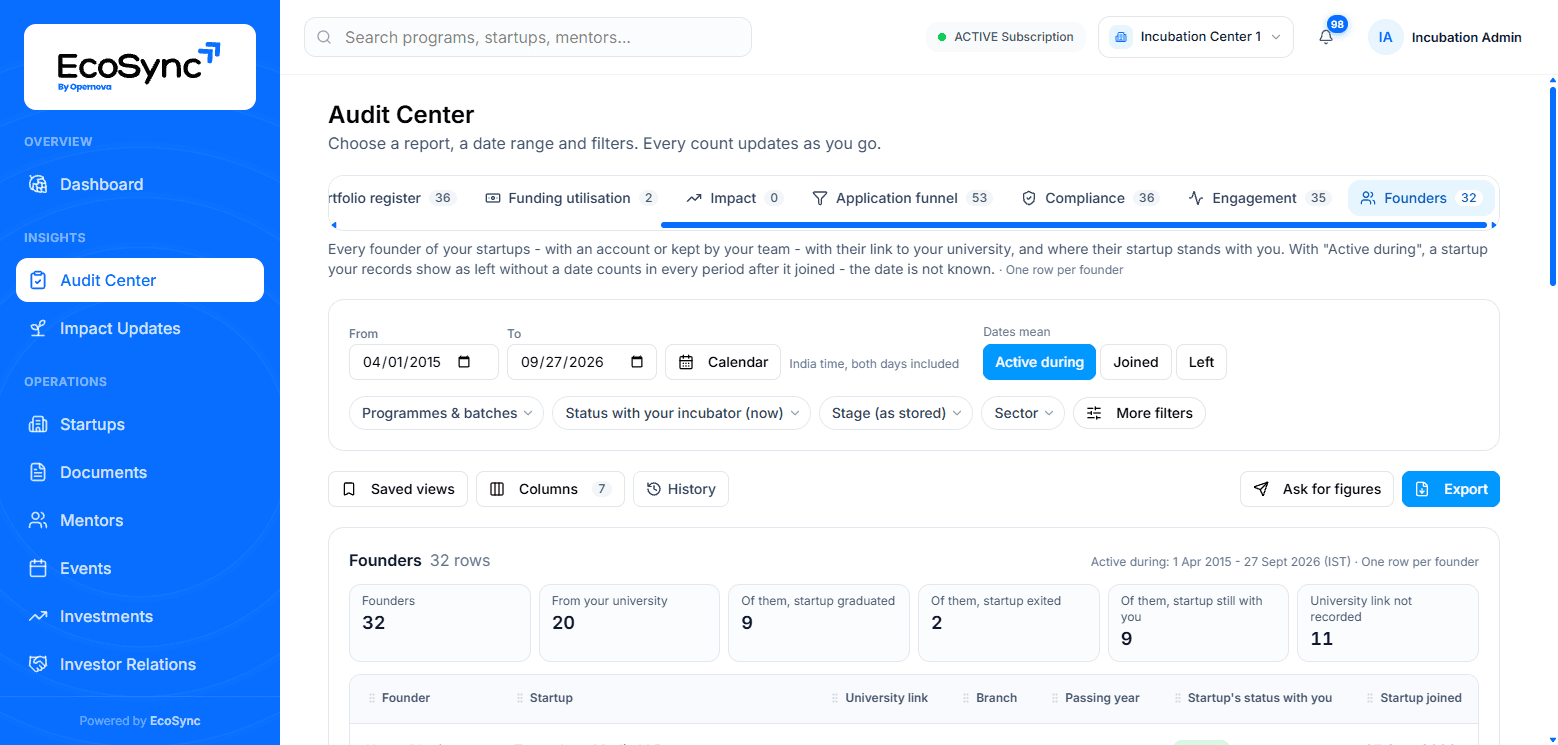Viewport: 1558px width, 745px height.
Task: Open notifications bell icon
Action: [x=1326, y=37]
